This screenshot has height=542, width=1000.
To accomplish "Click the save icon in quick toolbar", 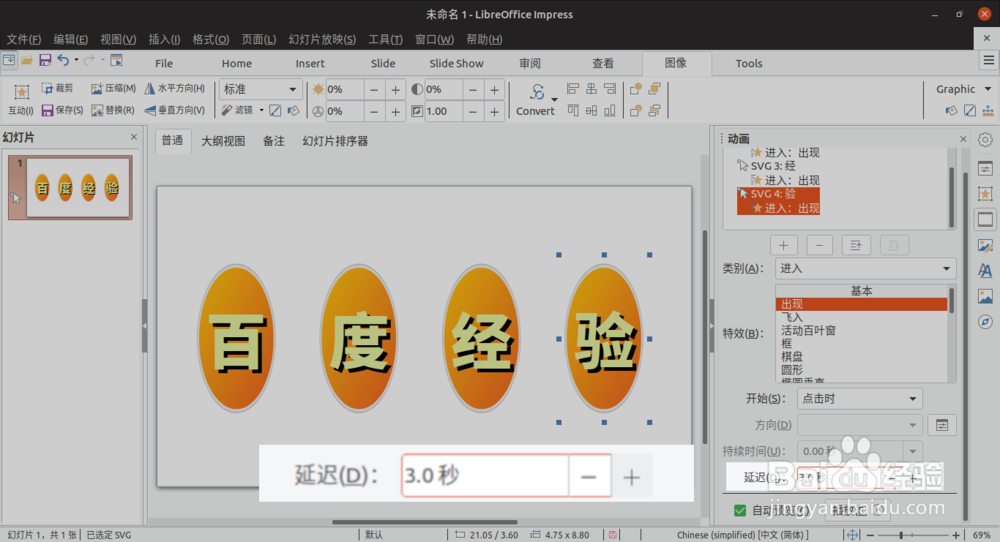I will click(45, 60).
